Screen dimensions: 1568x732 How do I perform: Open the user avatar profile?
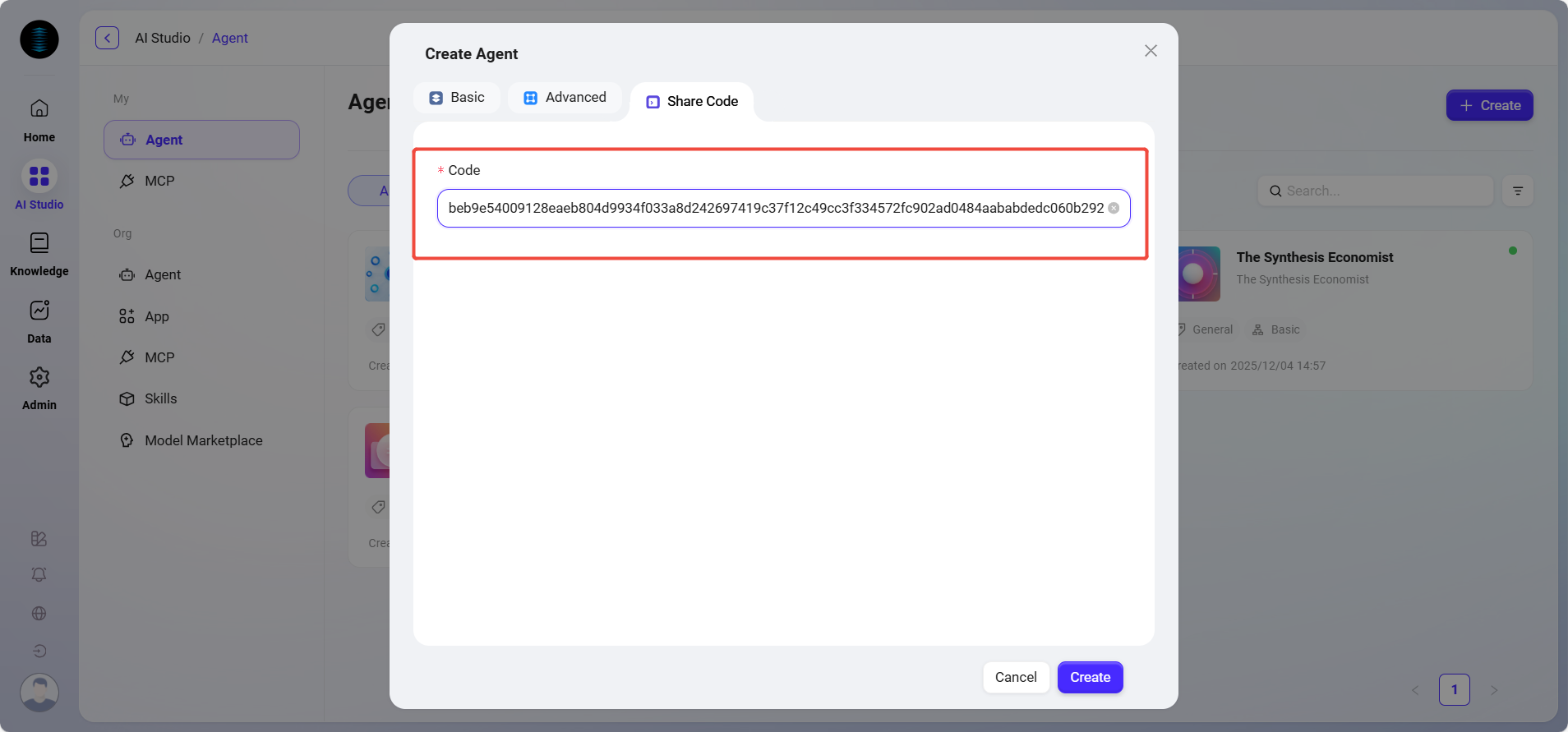point(39,693)
